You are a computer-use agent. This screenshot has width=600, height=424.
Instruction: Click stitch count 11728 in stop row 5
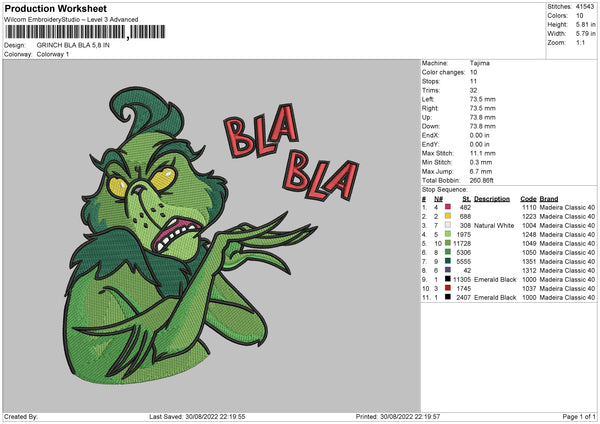(462, 243)
